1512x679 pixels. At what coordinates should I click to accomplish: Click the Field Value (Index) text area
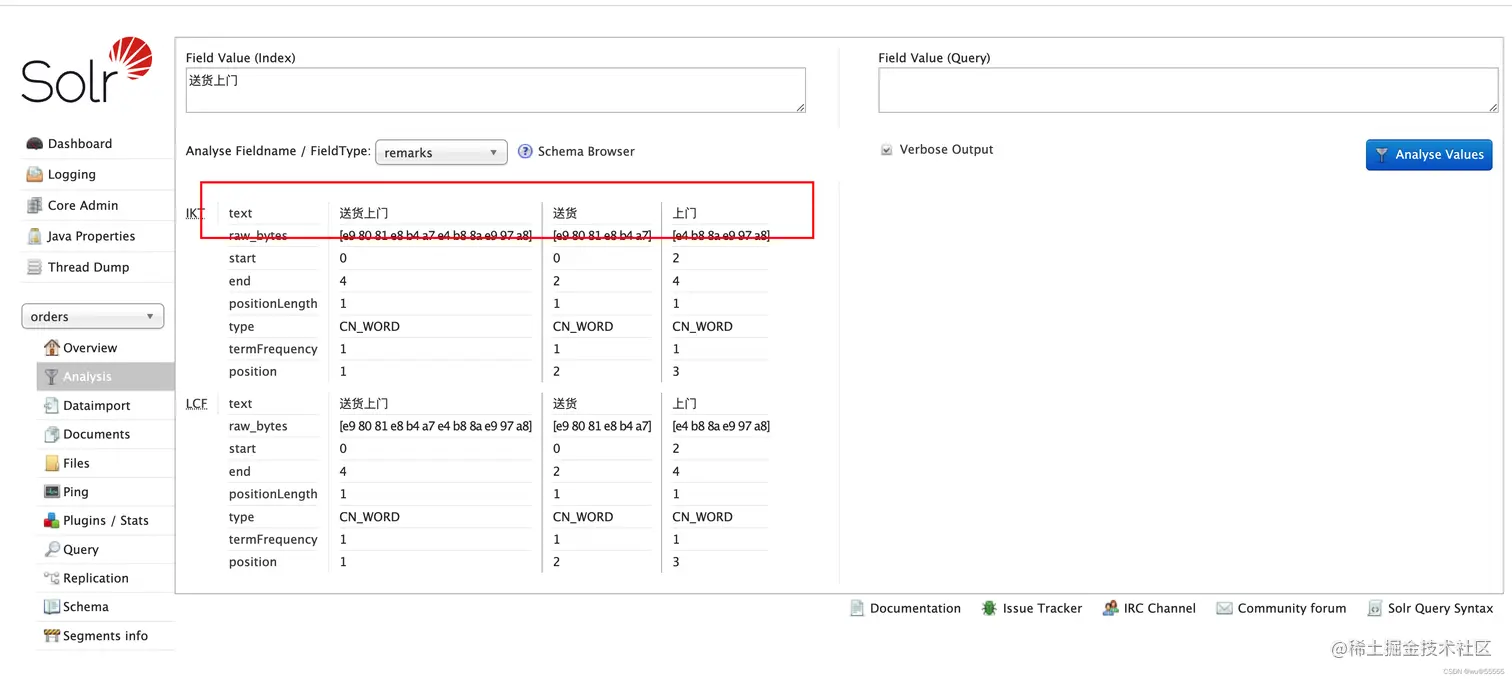pyautogui.click(x=495, y=90)
